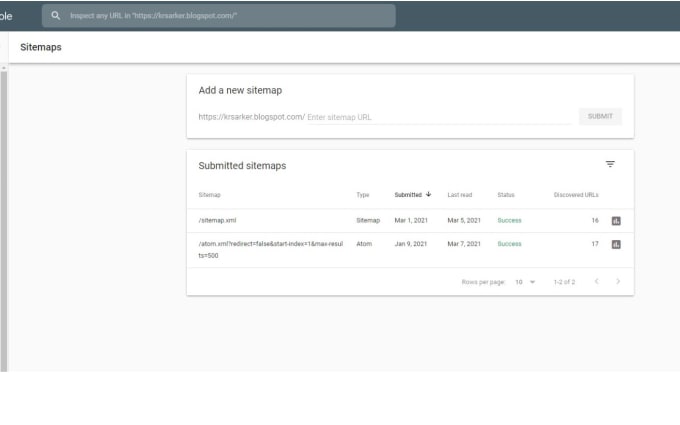Click the Jan 9, 2021 submitted date
Screen dimensions: 680x425
coord(410,244)
